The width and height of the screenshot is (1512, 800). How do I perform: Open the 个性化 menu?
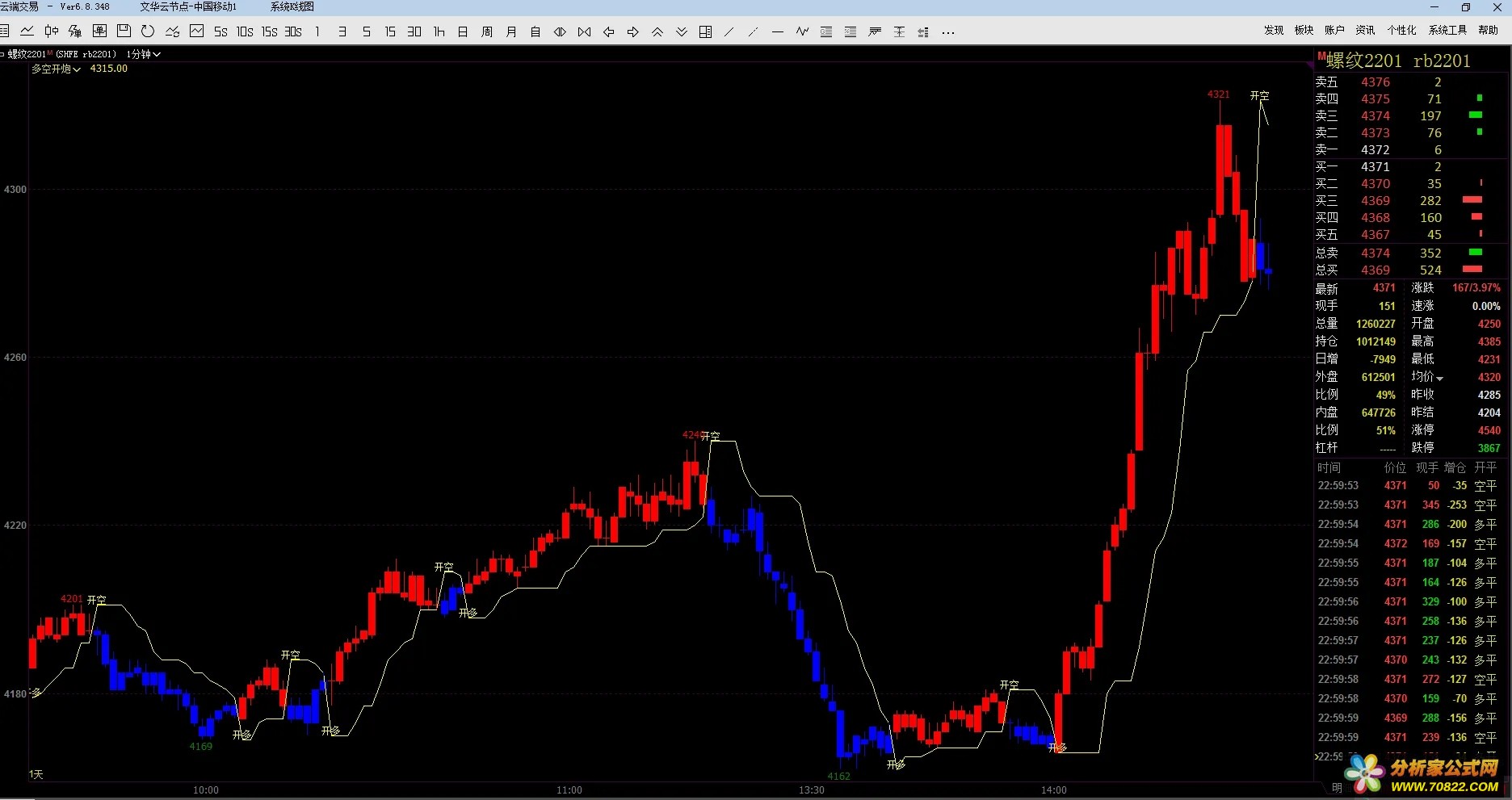pos(1401,30)
